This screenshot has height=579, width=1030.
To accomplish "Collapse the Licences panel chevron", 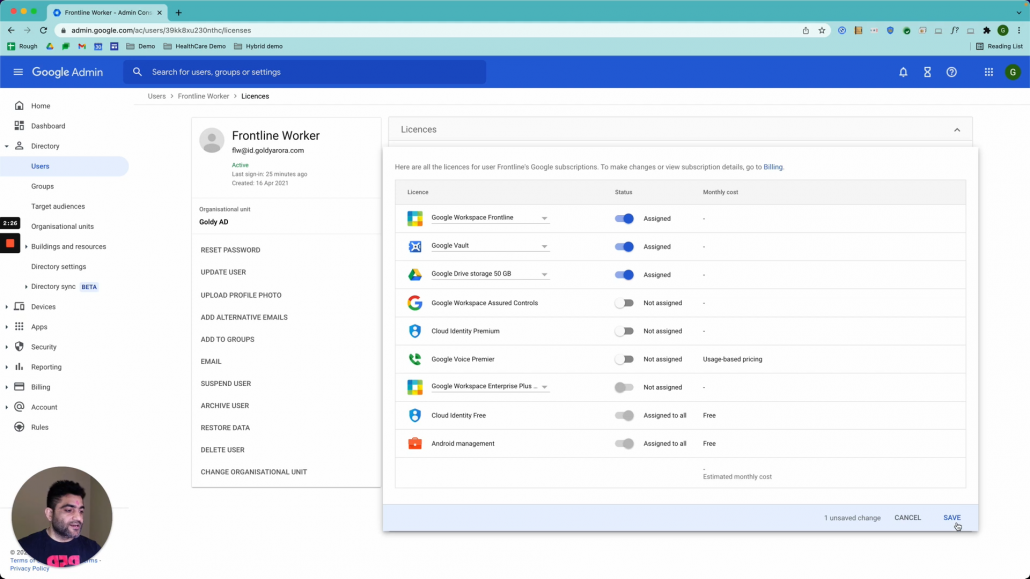I will (x=957, y=130).
